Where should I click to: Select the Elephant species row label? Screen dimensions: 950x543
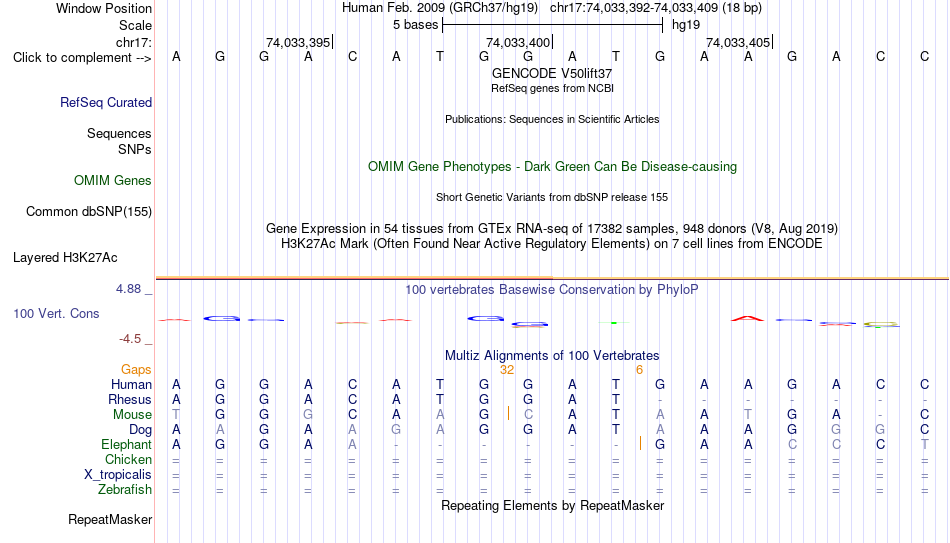127,444
